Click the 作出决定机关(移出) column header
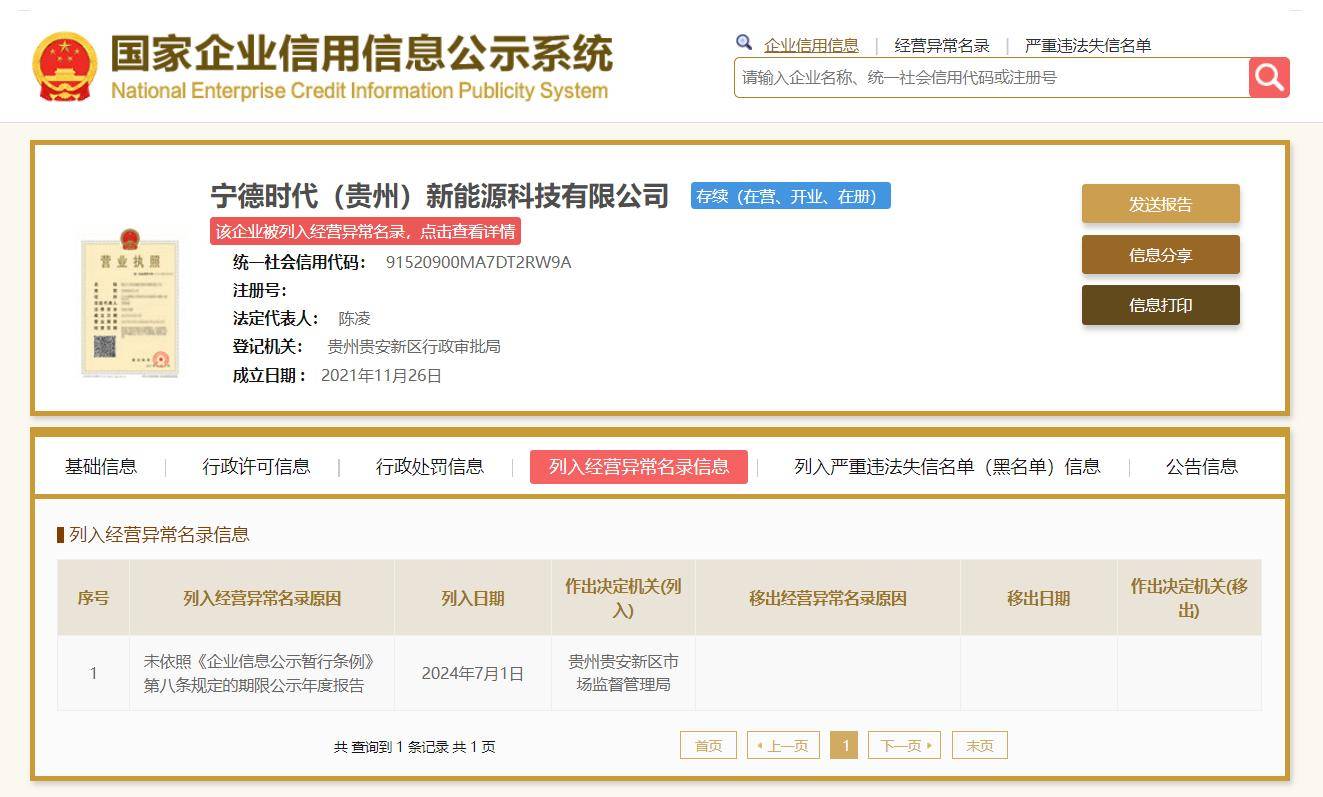The width and height of the screenshot is (1323, 797). [x=1189, y=598]
